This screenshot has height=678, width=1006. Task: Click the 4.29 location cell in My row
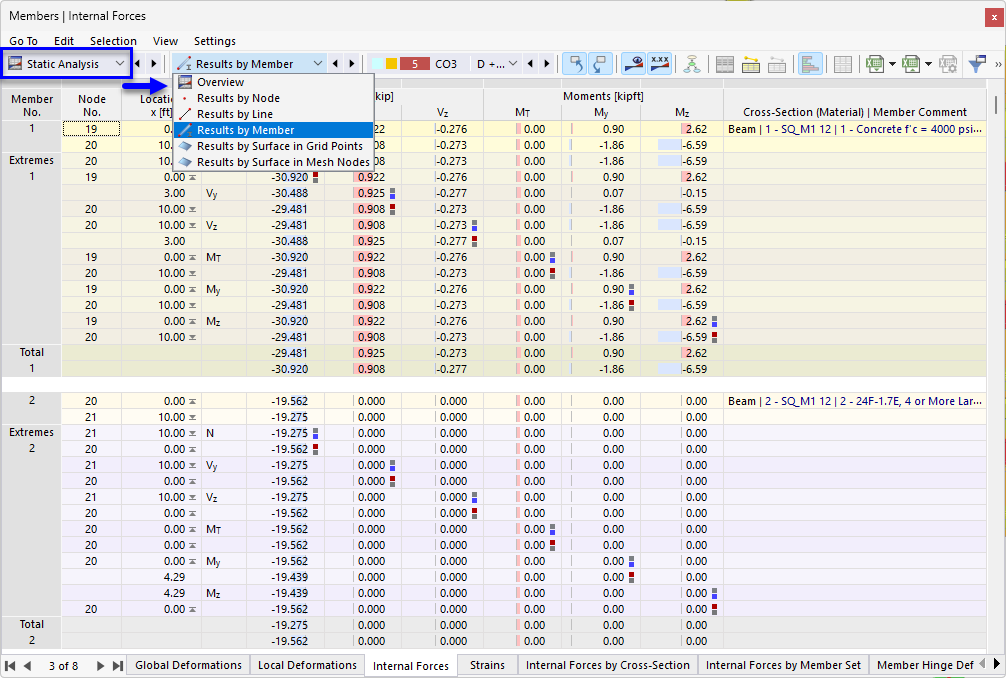tap(161, 577)
